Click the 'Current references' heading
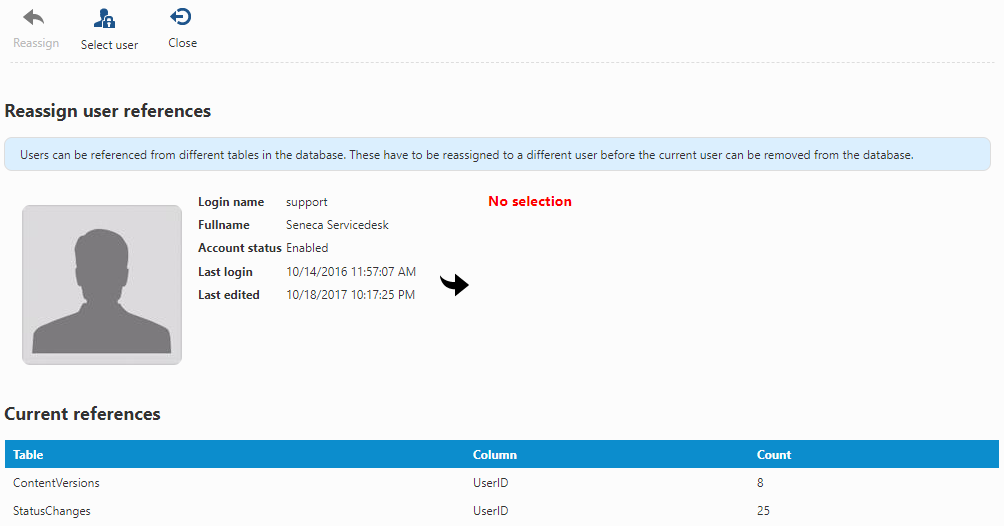Screen dimensions: 1004x526 pos(83,414)
